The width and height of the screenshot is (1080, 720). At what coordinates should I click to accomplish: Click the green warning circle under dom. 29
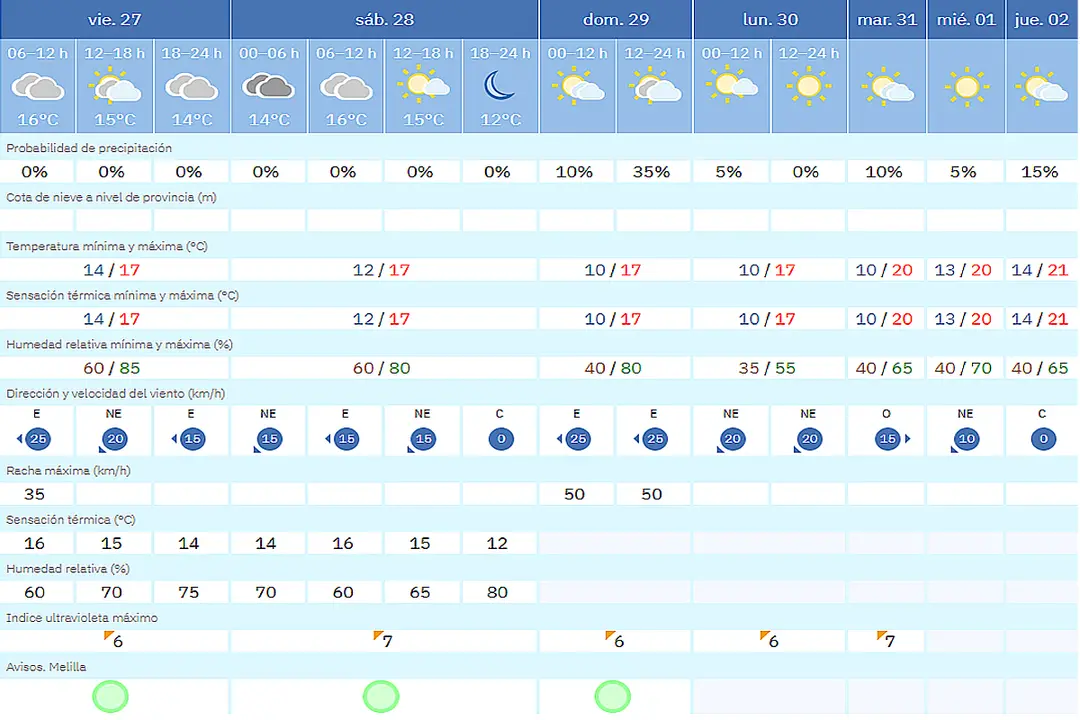click(612, 696)
